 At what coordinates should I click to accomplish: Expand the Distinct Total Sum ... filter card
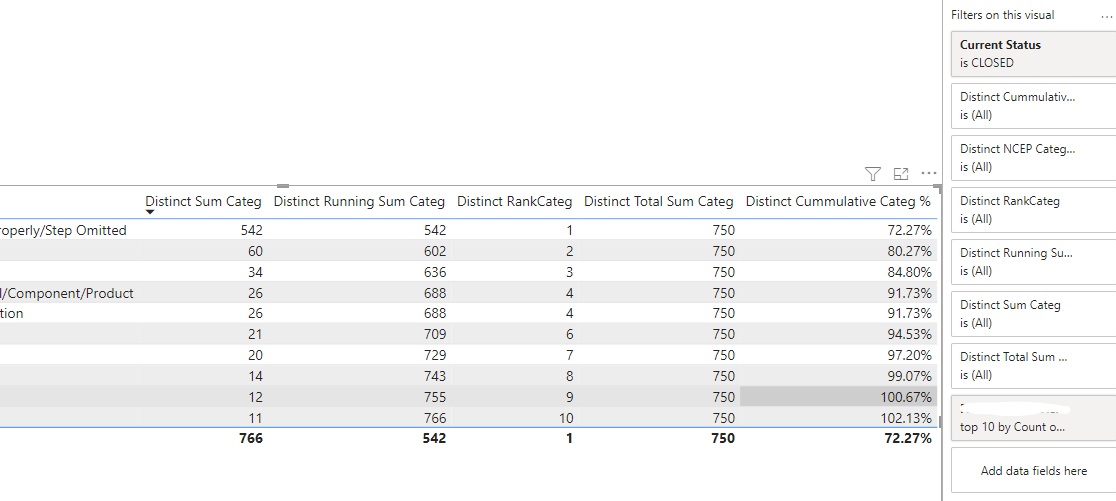[1034, 366]
